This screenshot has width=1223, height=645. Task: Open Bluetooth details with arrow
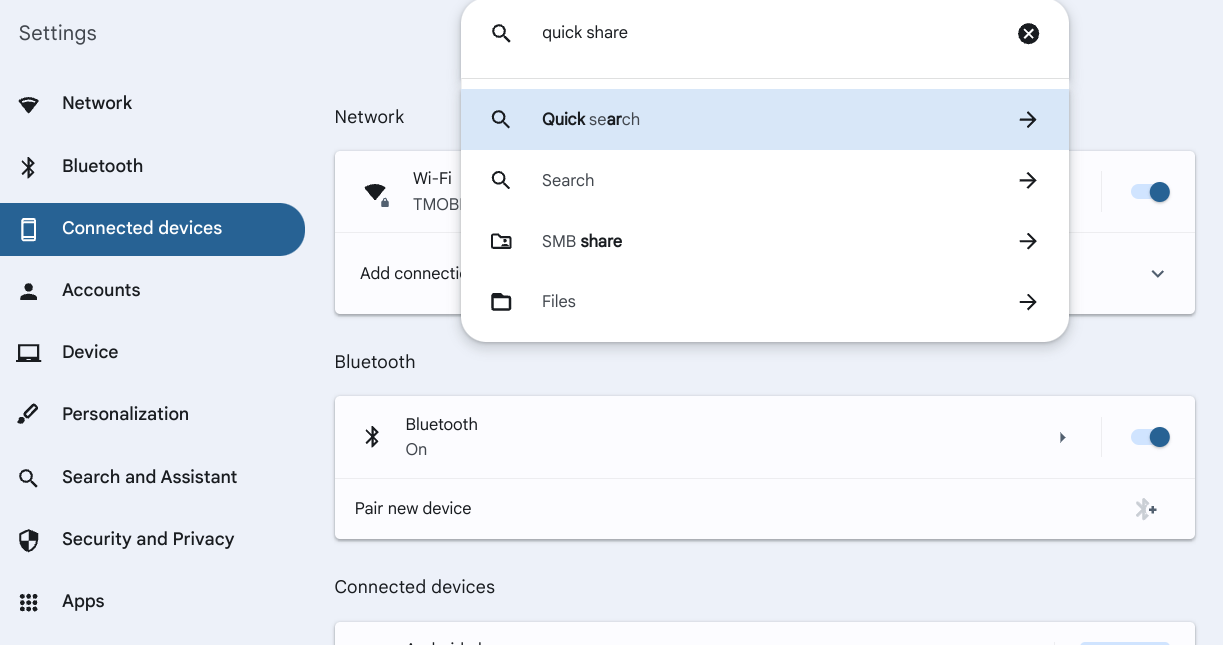pyautogui.click(x=1063, y=437)
